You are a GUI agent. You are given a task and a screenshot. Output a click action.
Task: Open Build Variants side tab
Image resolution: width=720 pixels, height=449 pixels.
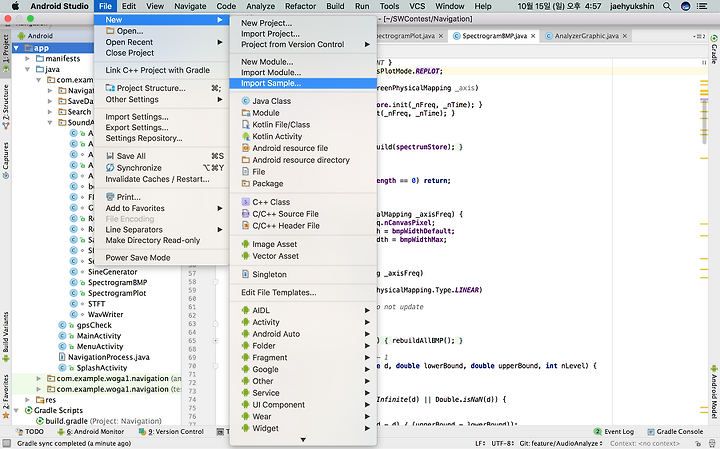(6, 335)
